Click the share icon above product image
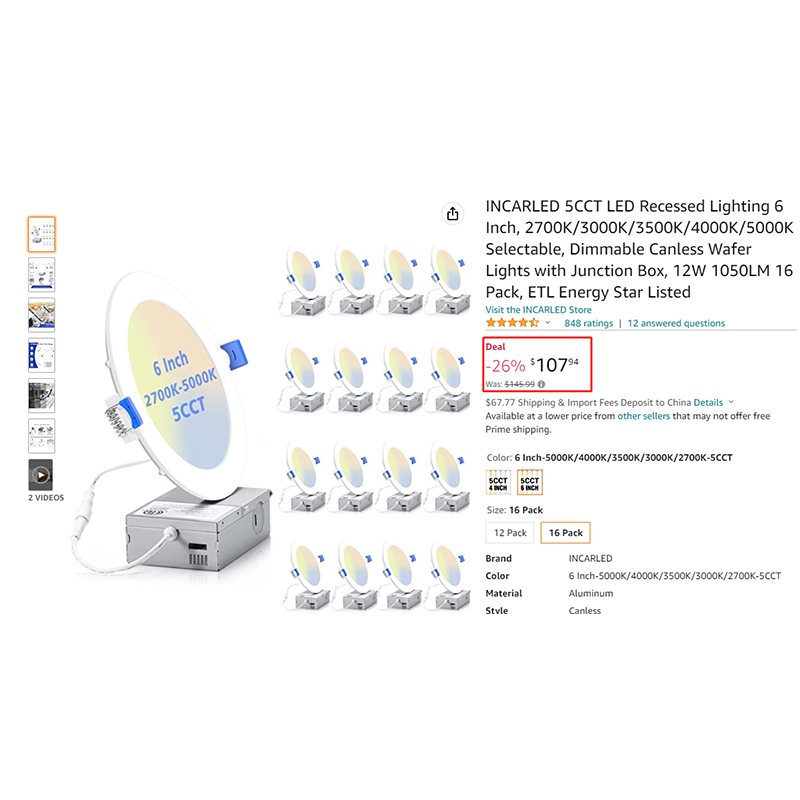The height and width of the screenshot is (800, 800). click(x=453, y=214)
